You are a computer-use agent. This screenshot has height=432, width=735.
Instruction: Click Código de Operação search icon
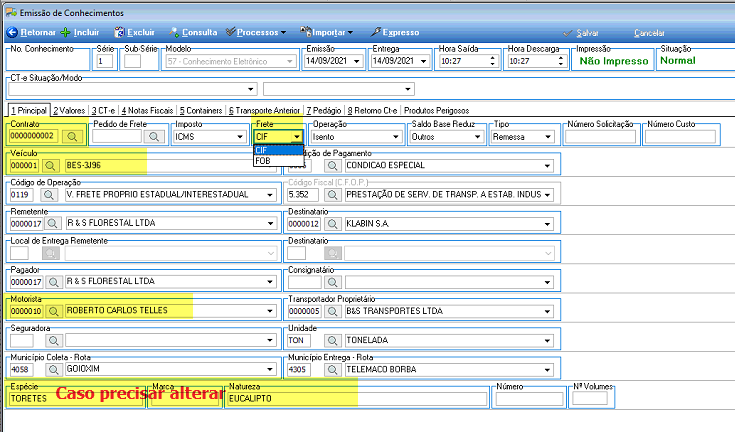click(48, 194)
